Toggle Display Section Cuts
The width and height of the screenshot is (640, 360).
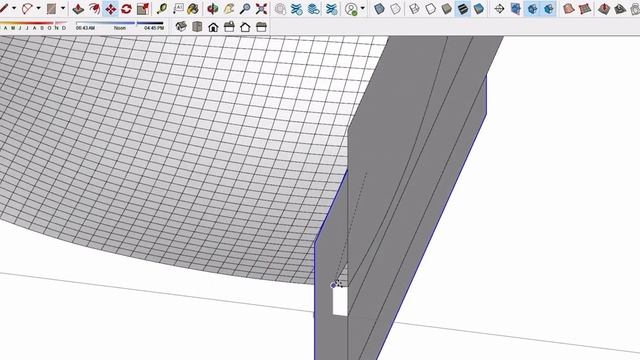(x=532, y=8)
